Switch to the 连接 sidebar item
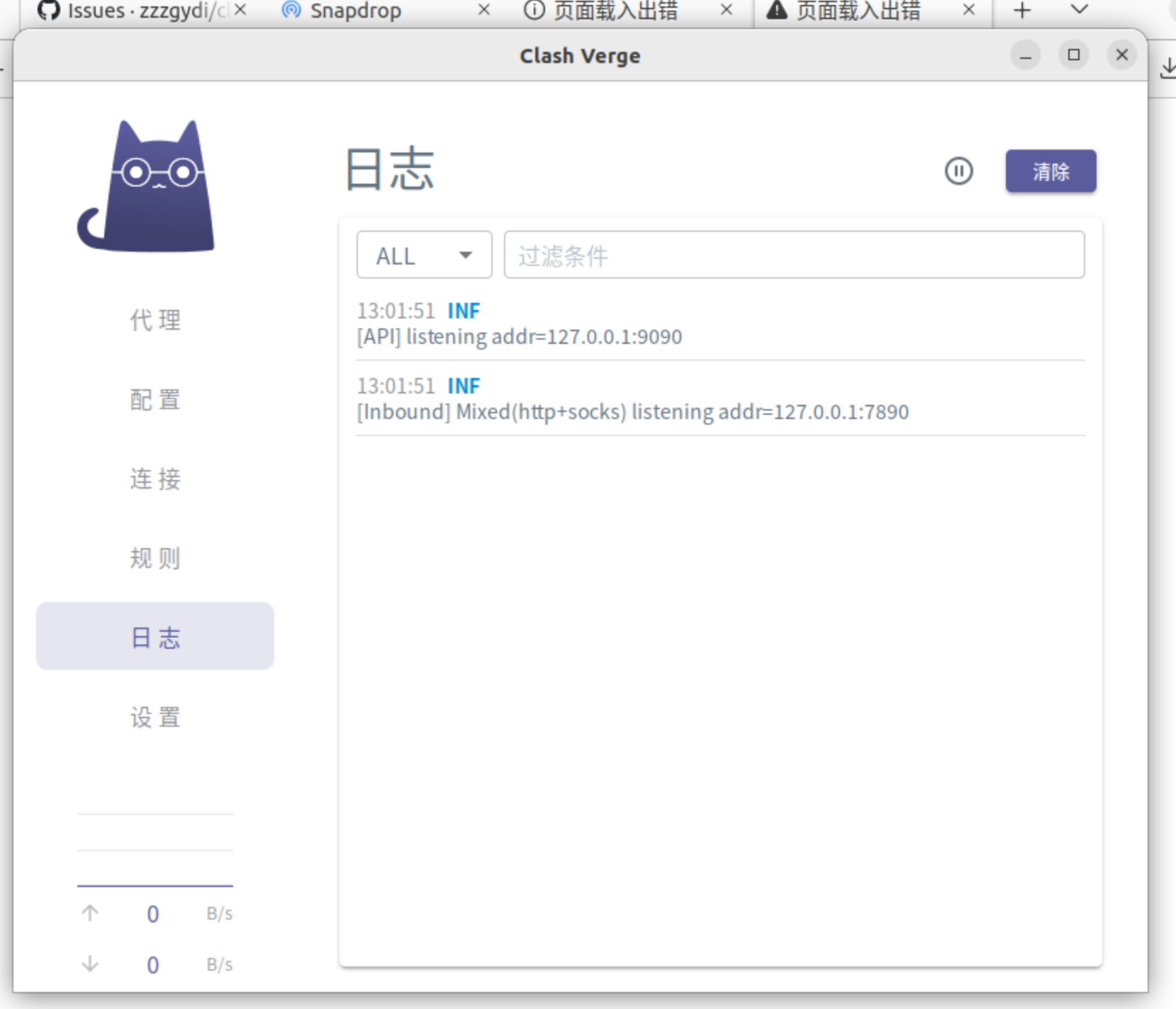 (x=155, y=479)
